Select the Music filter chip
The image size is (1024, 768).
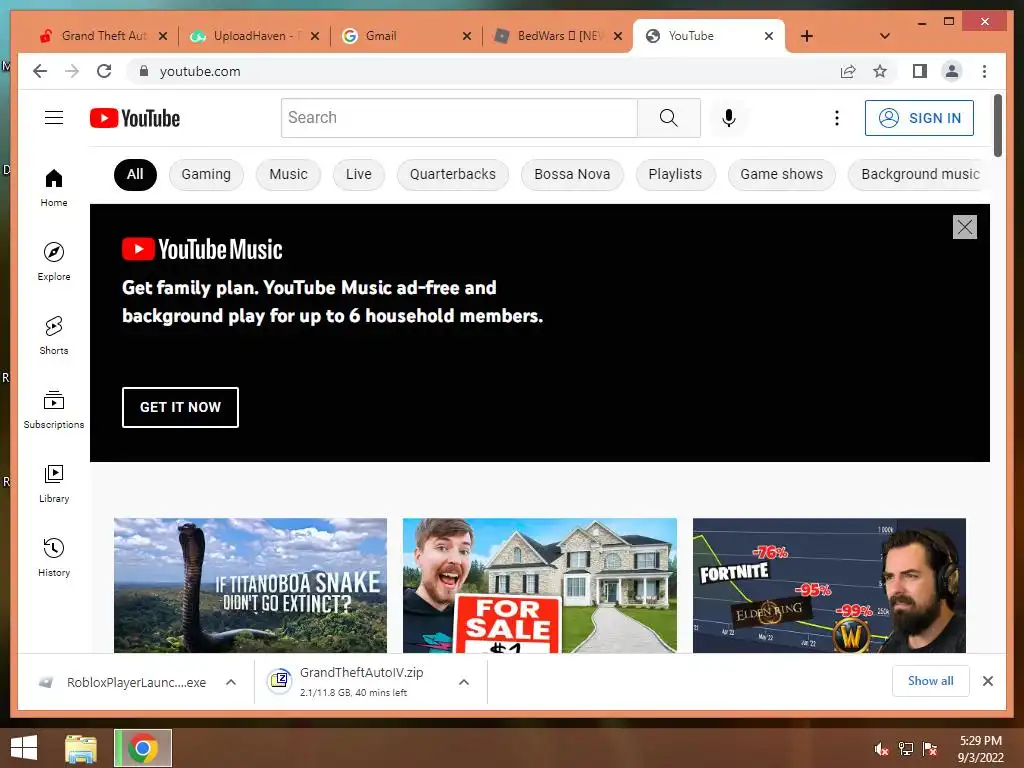click(288, 174)
